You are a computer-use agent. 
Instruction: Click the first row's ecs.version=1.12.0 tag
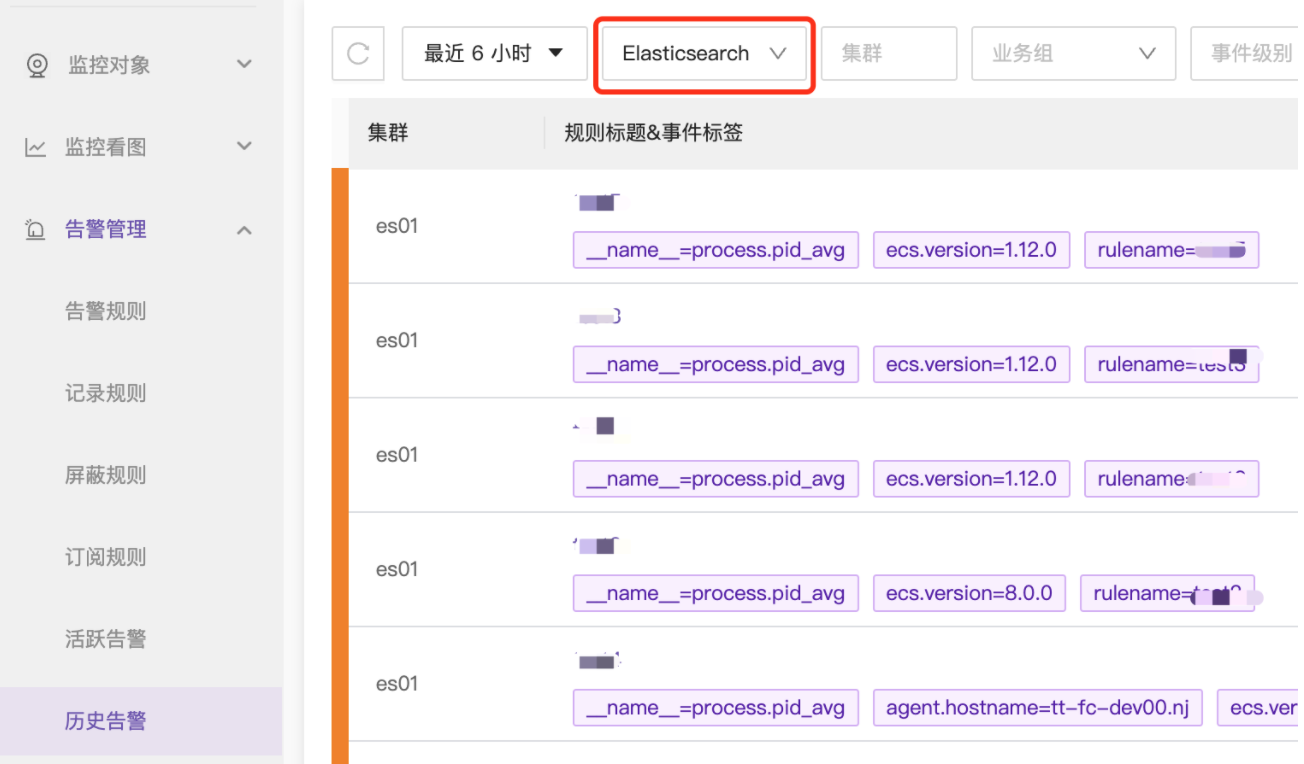971,250
